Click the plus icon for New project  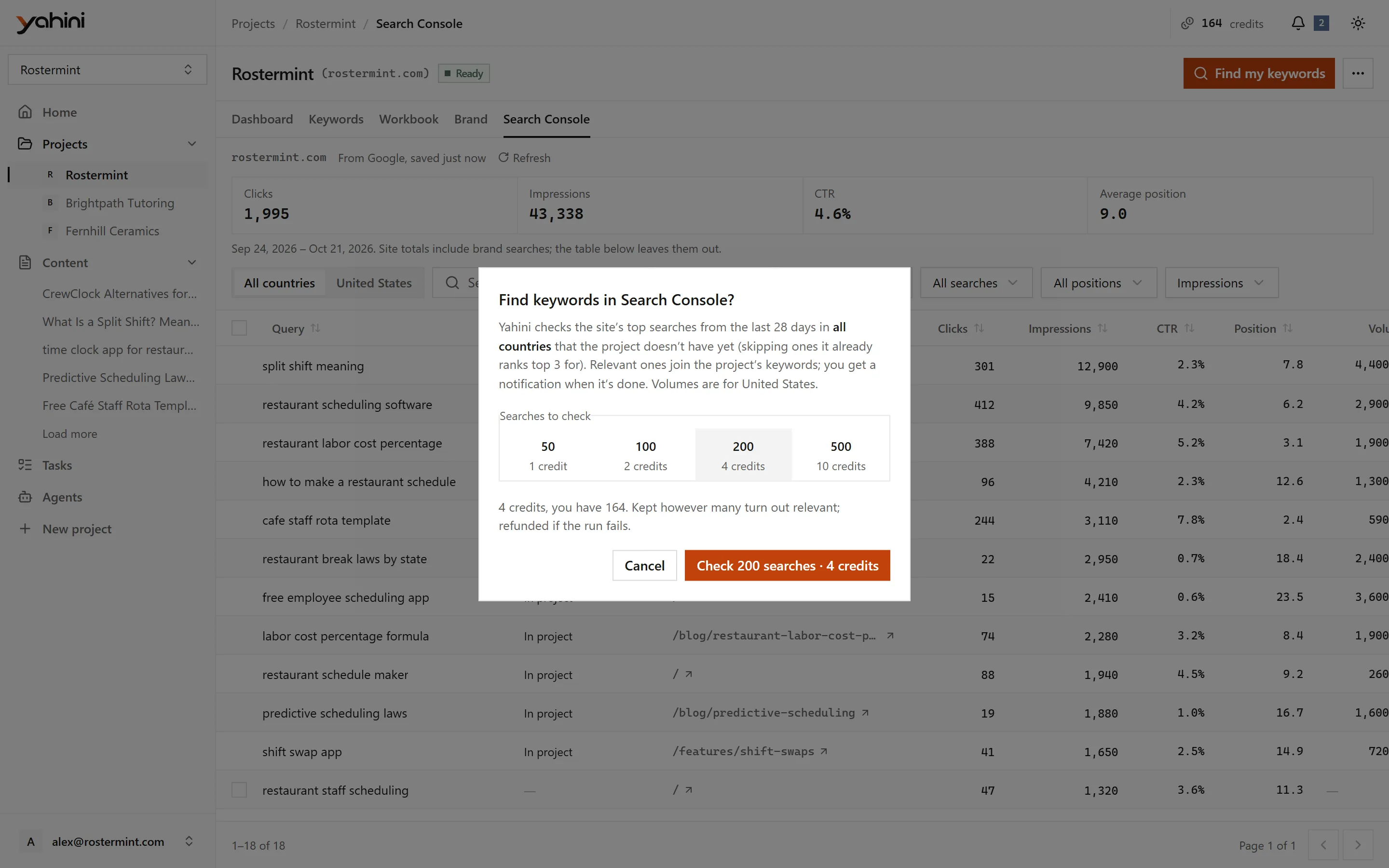click(25, 529)
